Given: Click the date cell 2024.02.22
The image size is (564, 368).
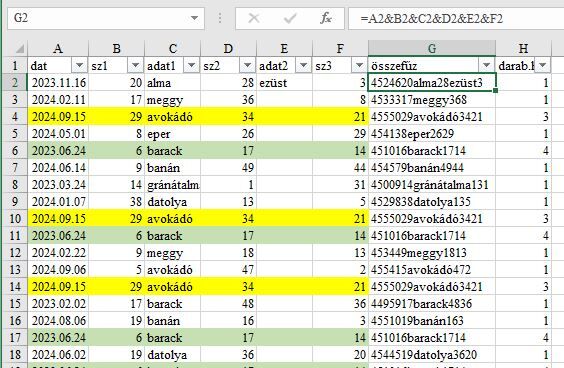Looking at the screenshot, I should pyautogui.click(x=58, y=253).
